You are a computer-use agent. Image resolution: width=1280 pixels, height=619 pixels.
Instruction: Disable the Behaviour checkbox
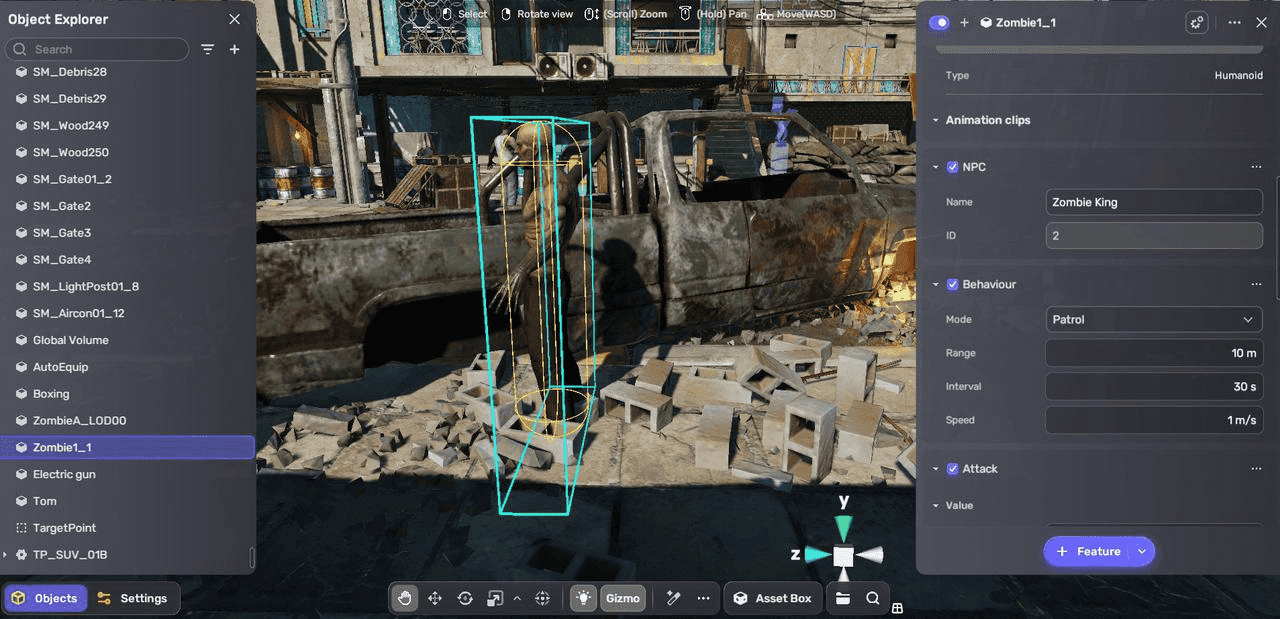tap(952, 284)
